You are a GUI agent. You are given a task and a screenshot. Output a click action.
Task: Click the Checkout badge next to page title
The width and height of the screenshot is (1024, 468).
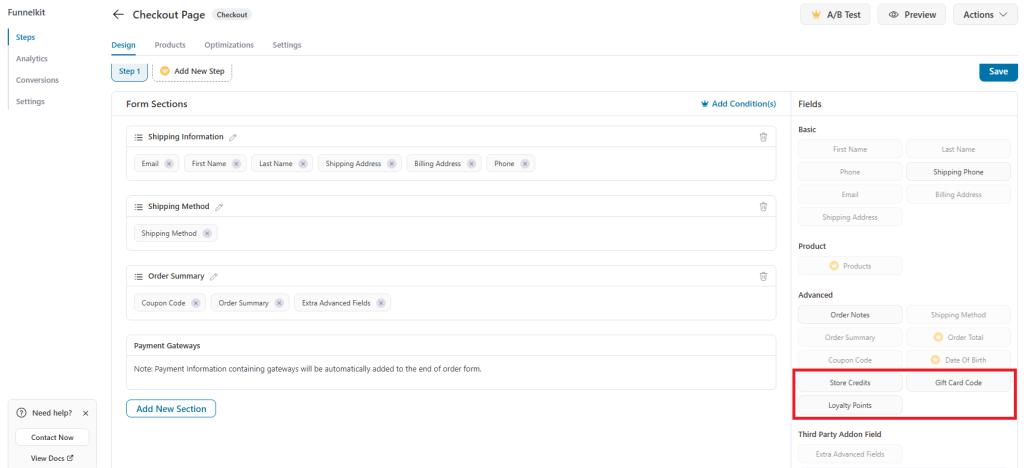(x=232, y=14)
